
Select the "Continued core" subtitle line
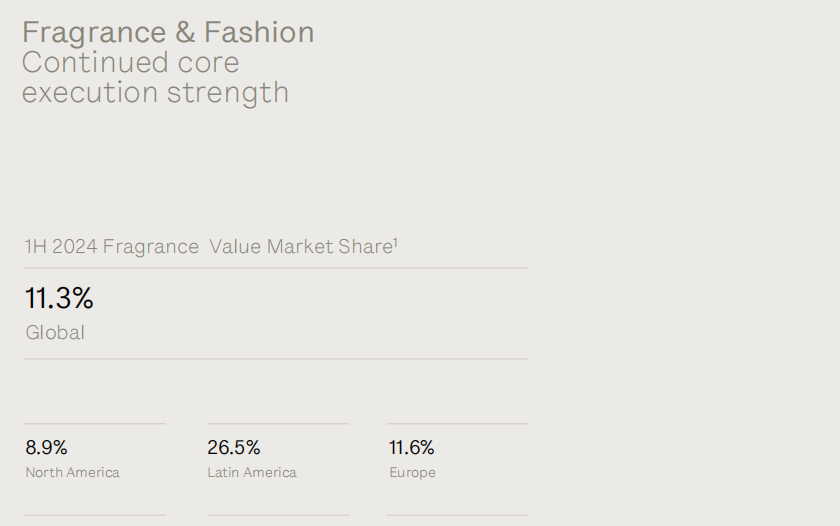(130, 62)
